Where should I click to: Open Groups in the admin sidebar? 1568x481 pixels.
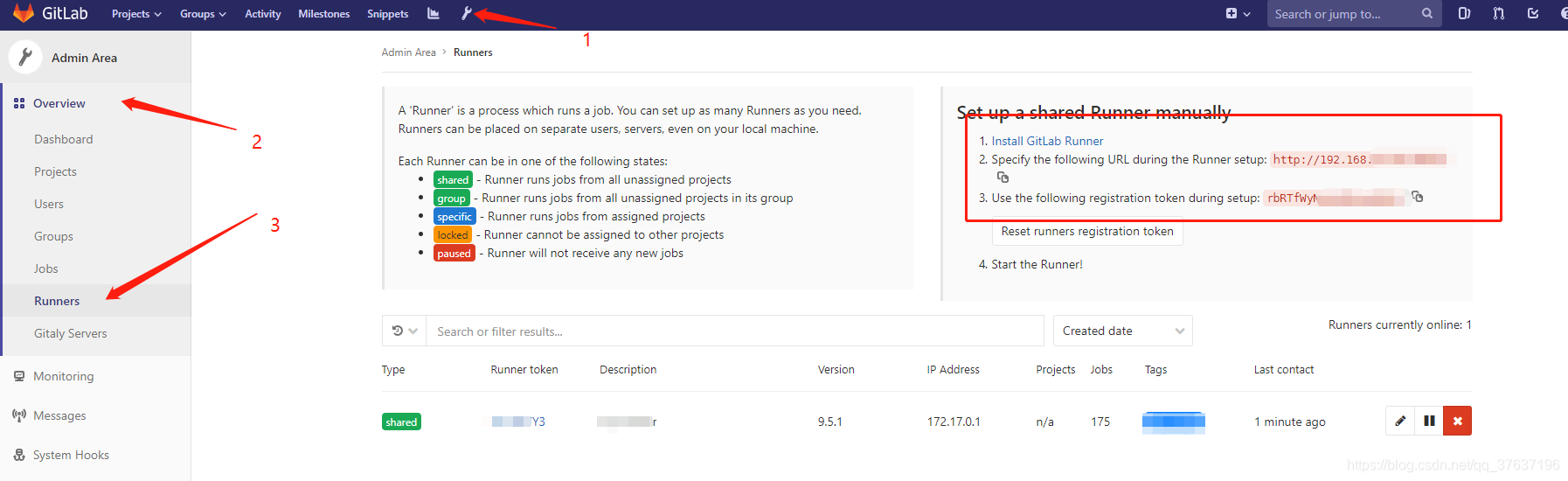53,236
